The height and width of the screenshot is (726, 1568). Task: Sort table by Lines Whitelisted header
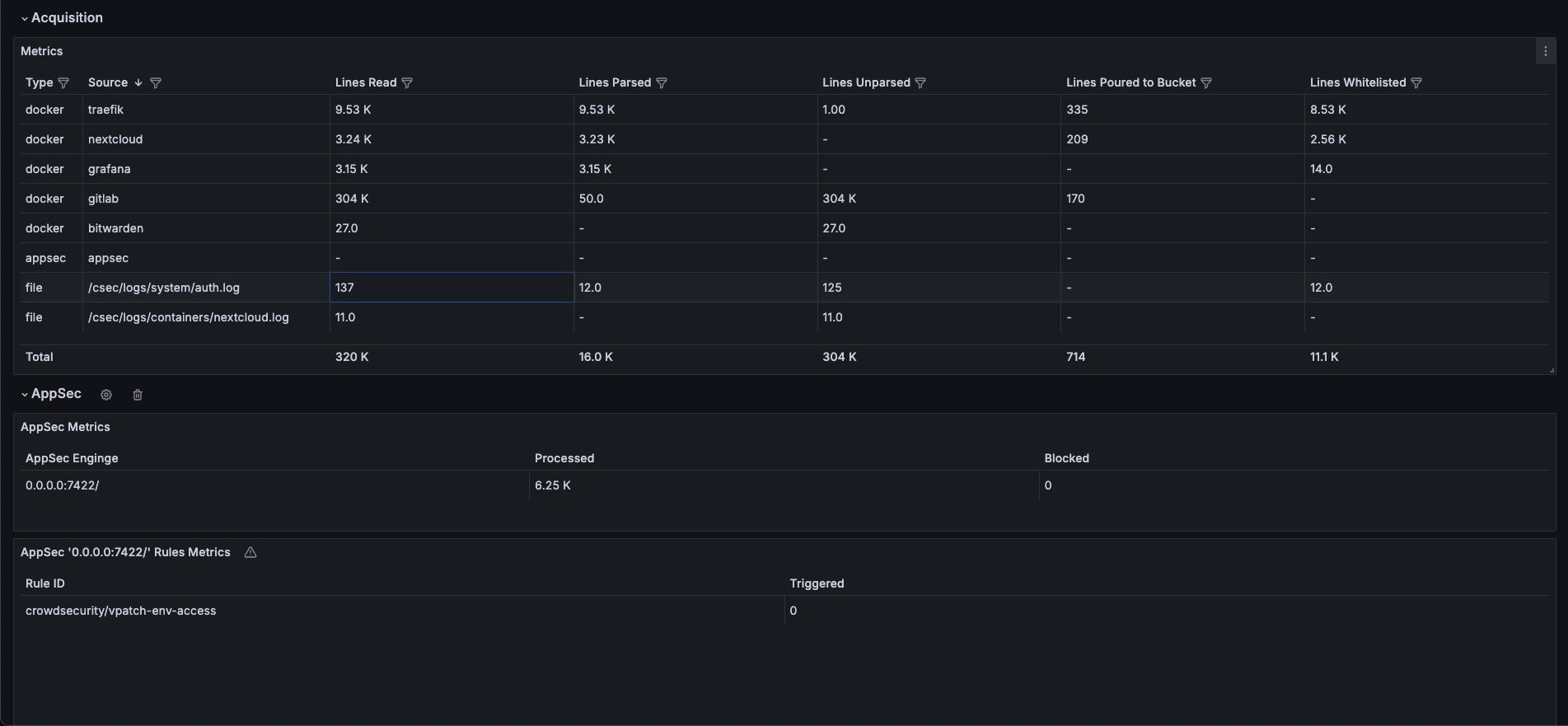click(x=1357, y=83)
